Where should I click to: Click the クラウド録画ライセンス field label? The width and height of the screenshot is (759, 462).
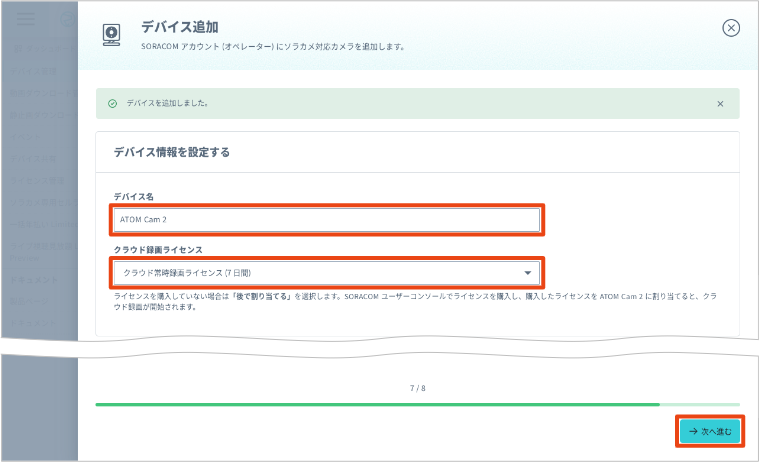pos(161,249)
